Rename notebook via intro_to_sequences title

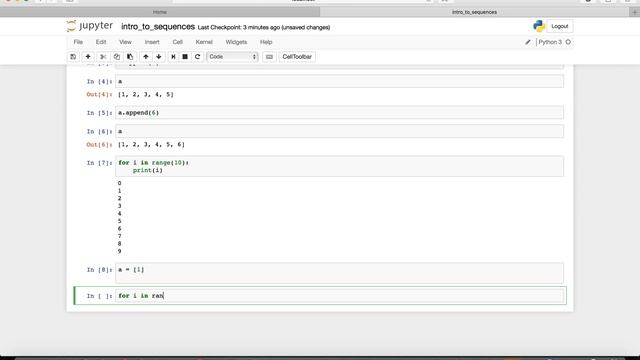(x=158, y=27)
